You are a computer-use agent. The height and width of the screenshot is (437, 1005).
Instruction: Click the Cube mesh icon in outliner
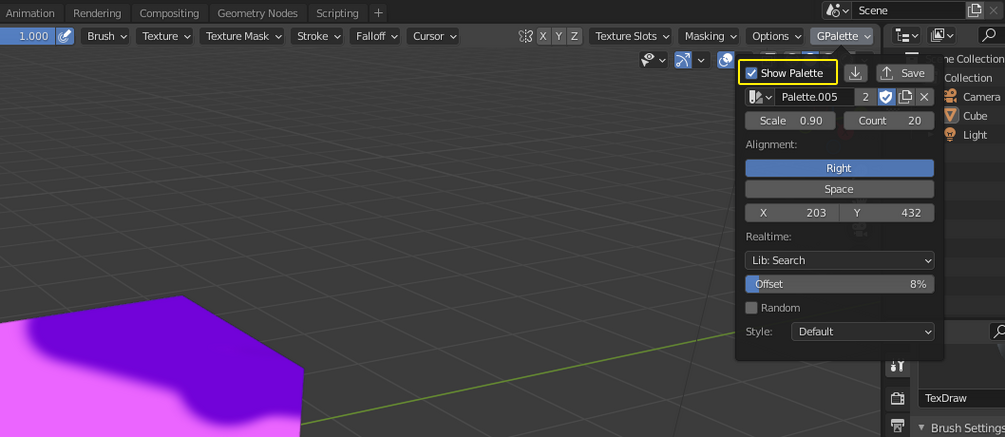(951, 116)
